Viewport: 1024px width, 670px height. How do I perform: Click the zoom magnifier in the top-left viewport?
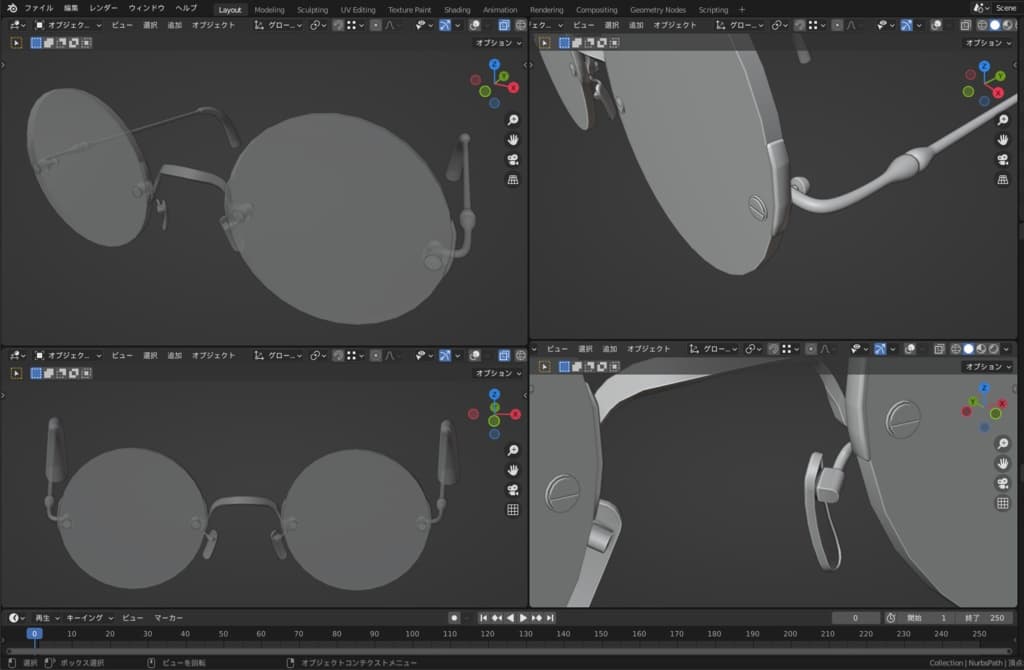(x=512, y=119)
